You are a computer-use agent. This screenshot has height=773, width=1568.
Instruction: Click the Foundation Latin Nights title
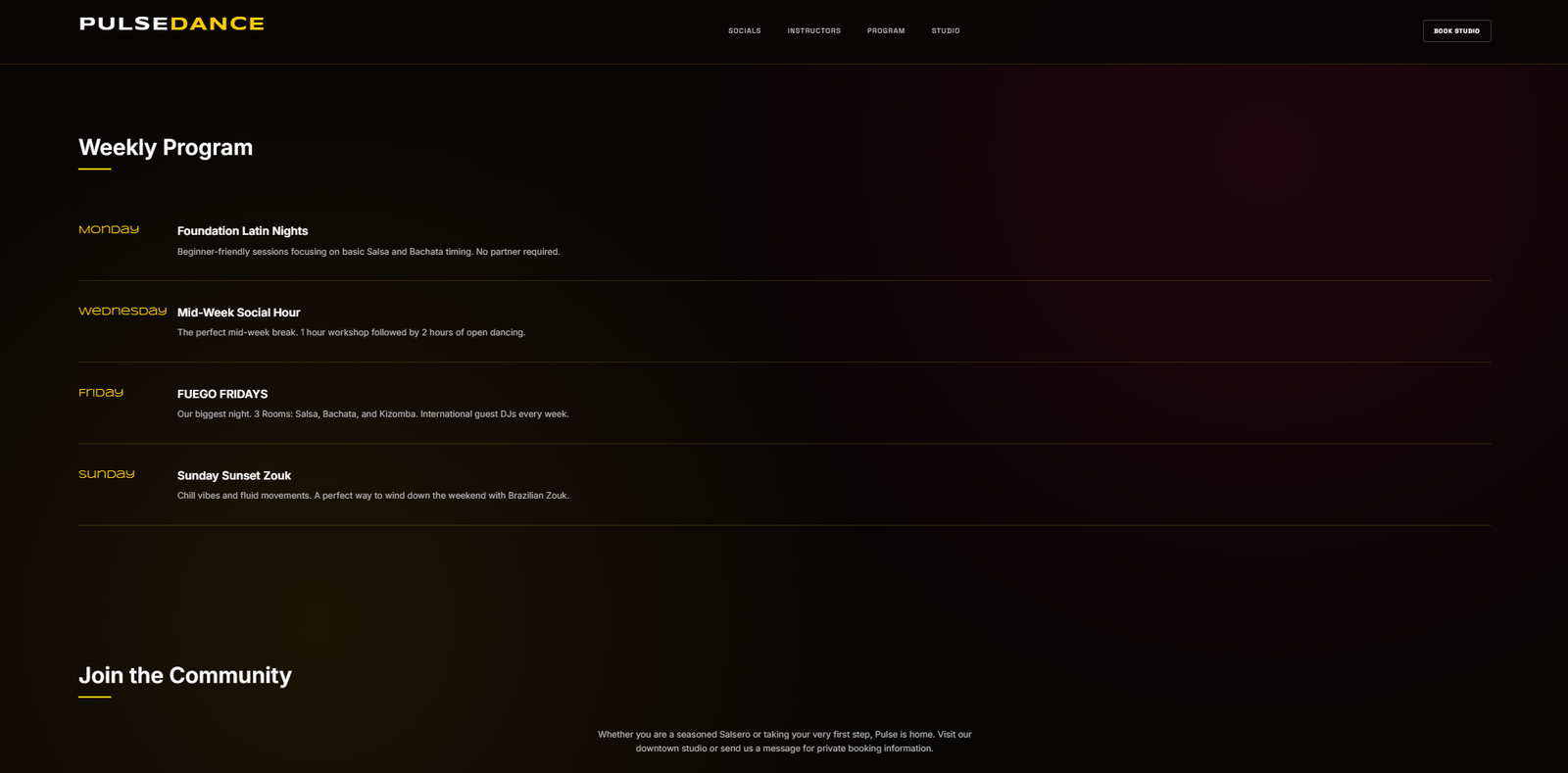click(242, 231)
